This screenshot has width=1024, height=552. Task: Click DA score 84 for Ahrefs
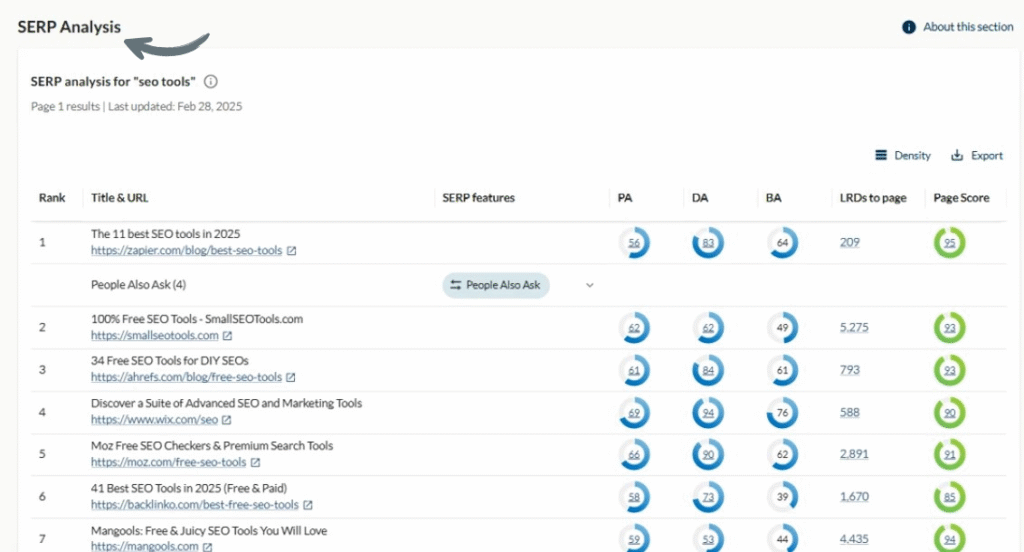[x=708, y=370]
